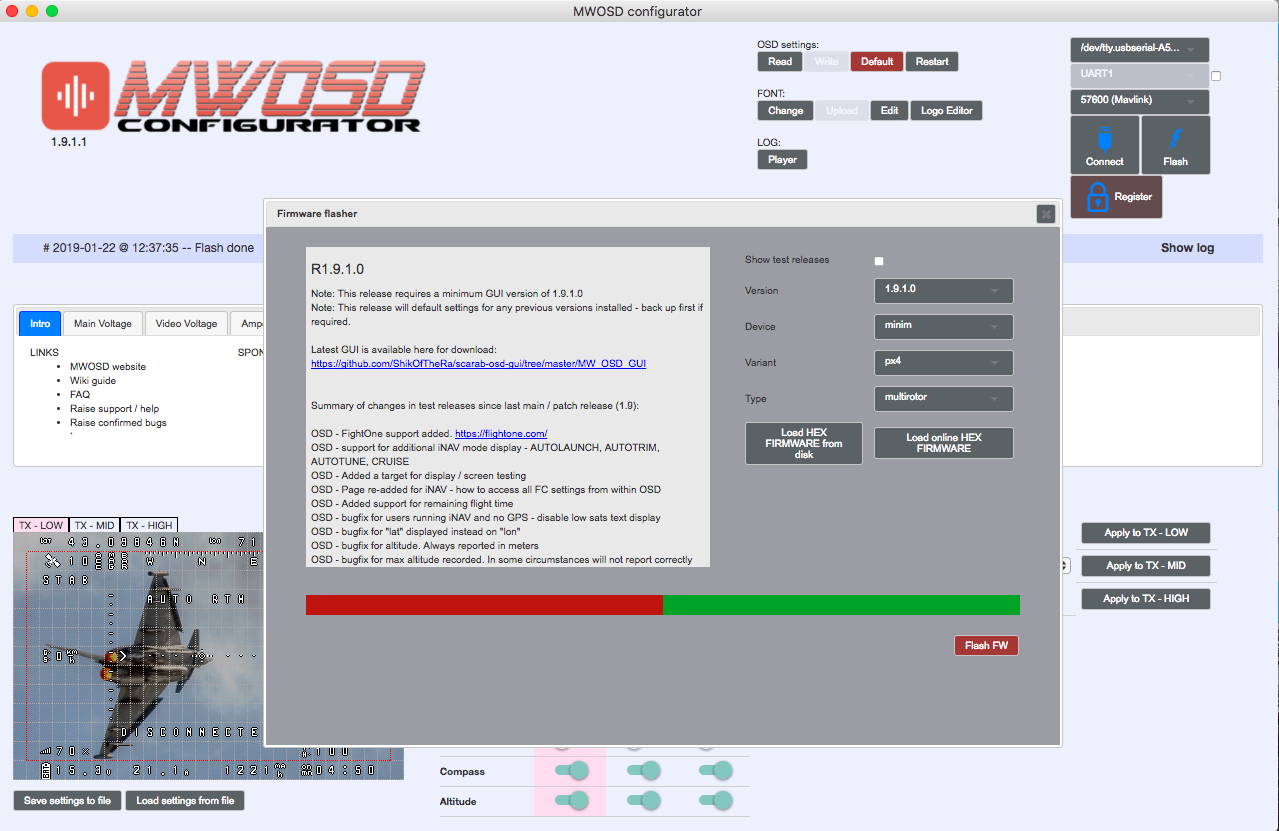
Task: Click Load settings from file
Action: pos(185,801)
